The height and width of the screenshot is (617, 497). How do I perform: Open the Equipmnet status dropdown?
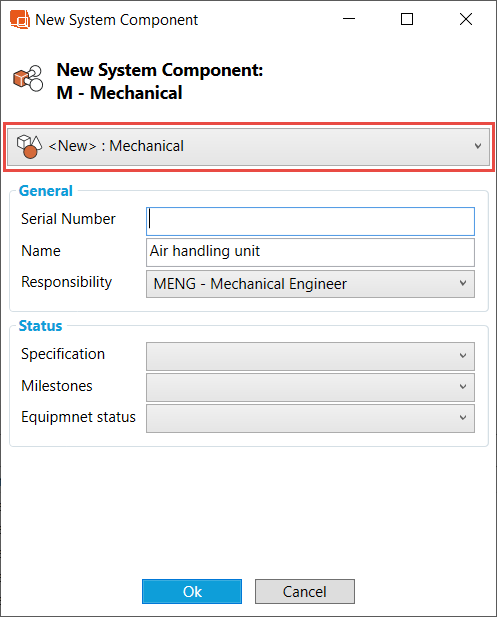(310, 418)
